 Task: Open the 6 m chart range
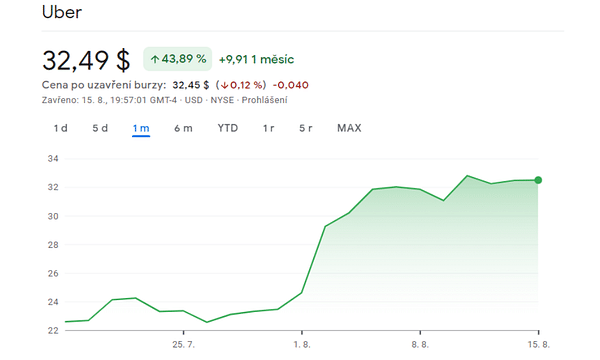(x=183, y=128)
